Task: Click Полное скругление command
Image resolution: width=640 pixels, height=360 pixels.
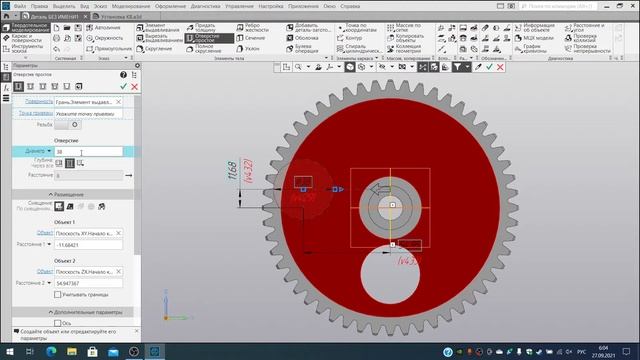Action: pos(204,49)
